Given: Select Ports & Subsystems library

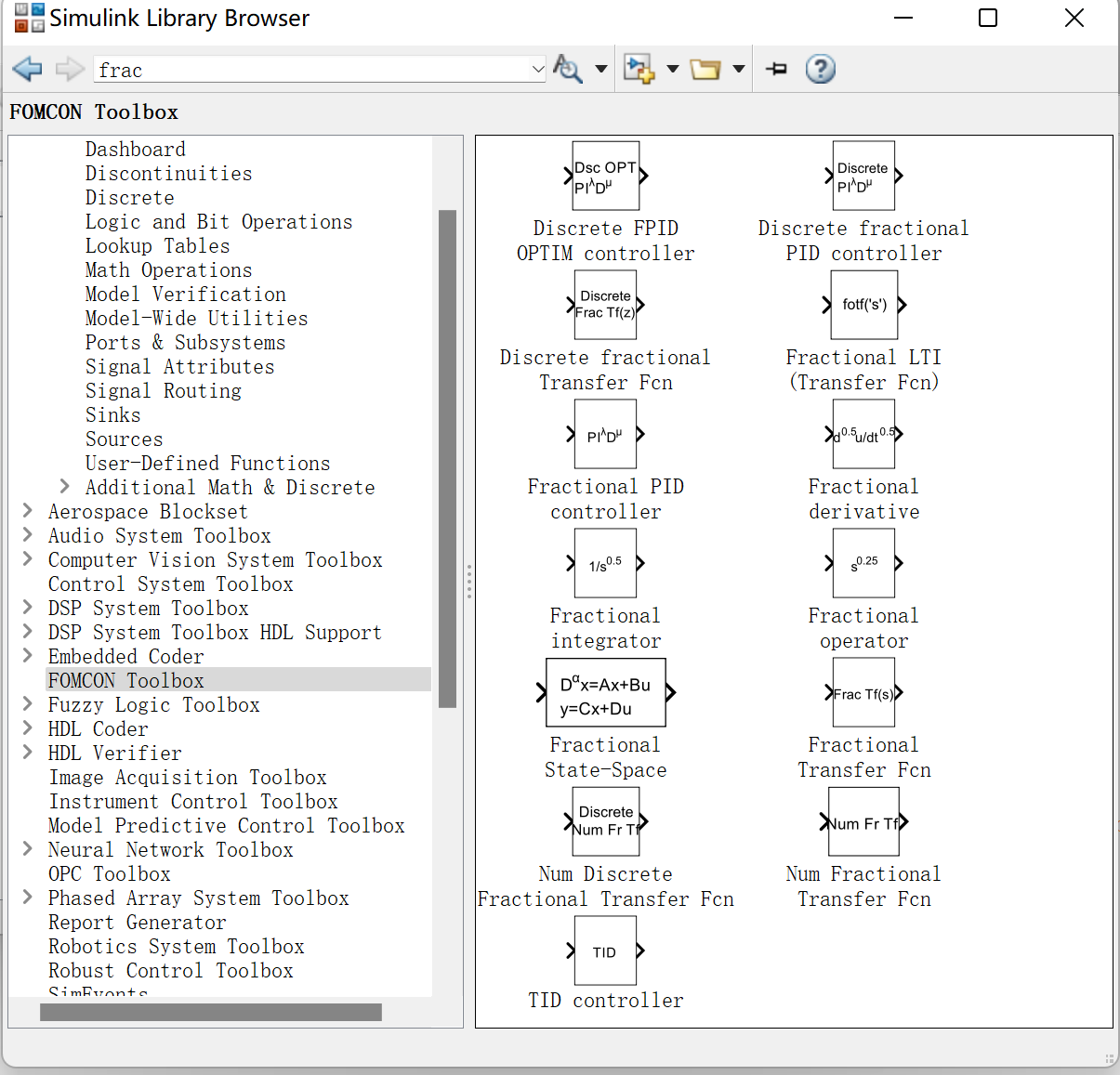Looking at the screenshot, I should [186, 343].
